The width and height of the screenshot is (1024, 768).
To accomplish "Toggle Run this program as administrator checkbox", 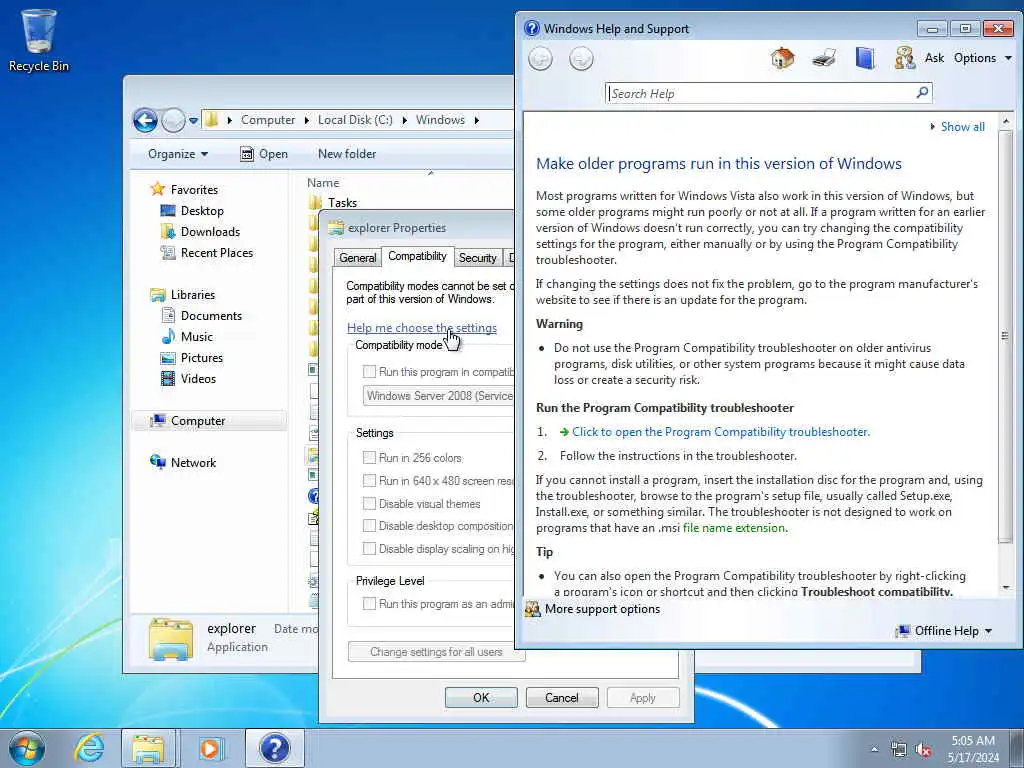I will pos(369,604).
